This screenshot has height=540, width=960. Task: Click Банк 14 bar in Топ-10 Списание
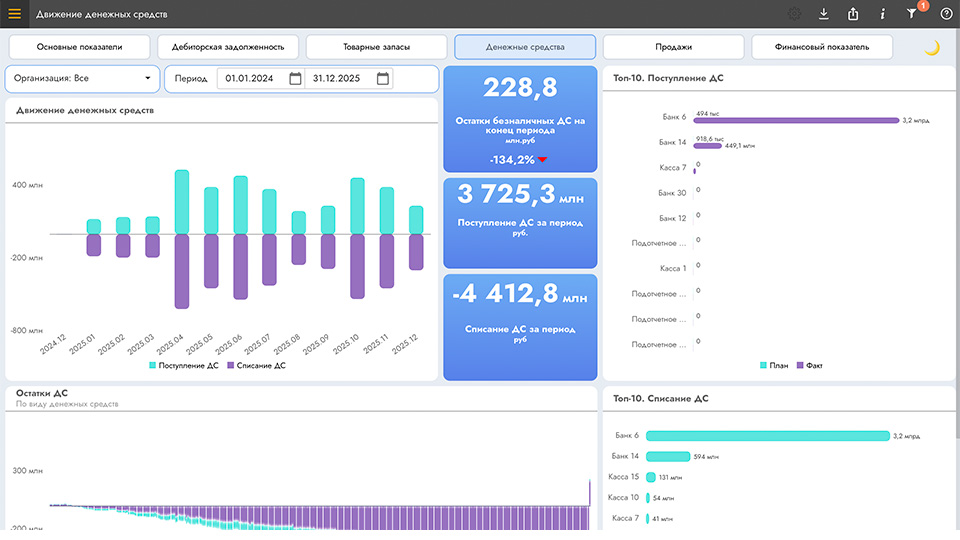(x=668, y=457)
